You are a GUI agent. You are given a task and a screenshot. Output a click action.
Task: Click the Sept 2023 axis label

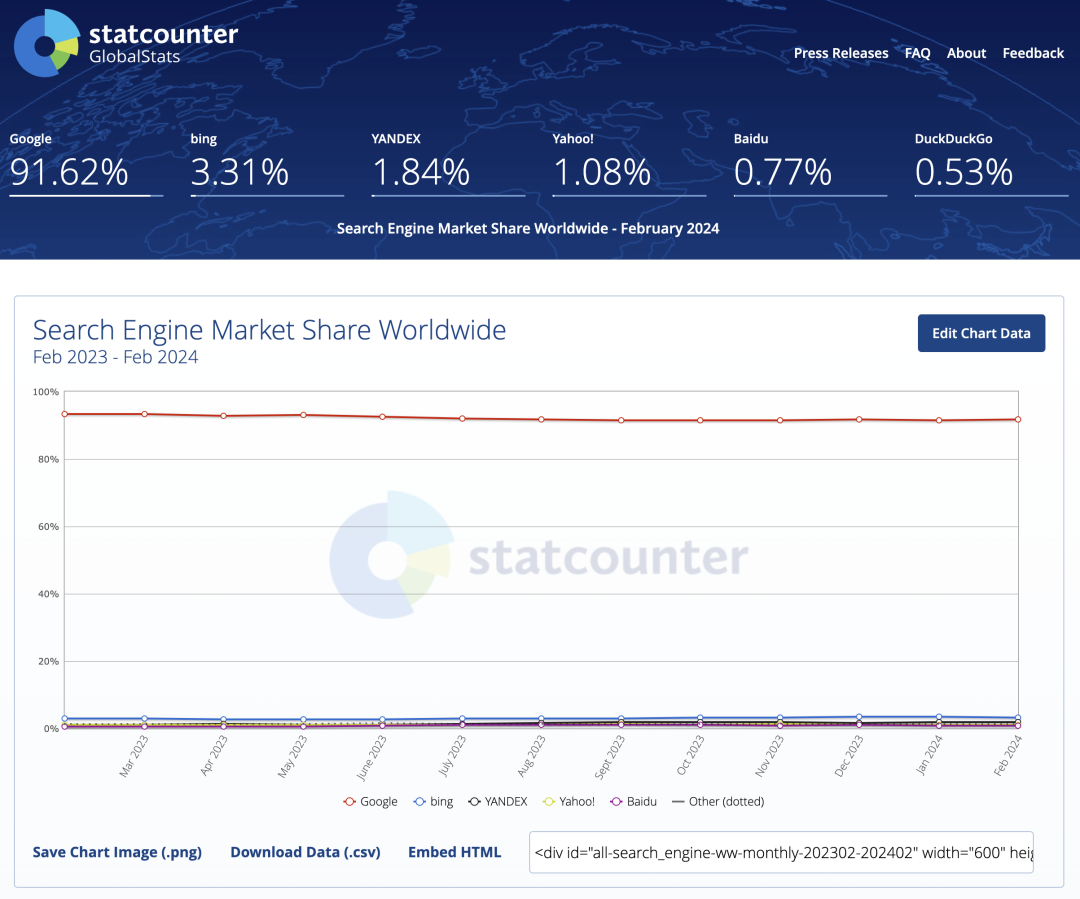click(610, 757)
